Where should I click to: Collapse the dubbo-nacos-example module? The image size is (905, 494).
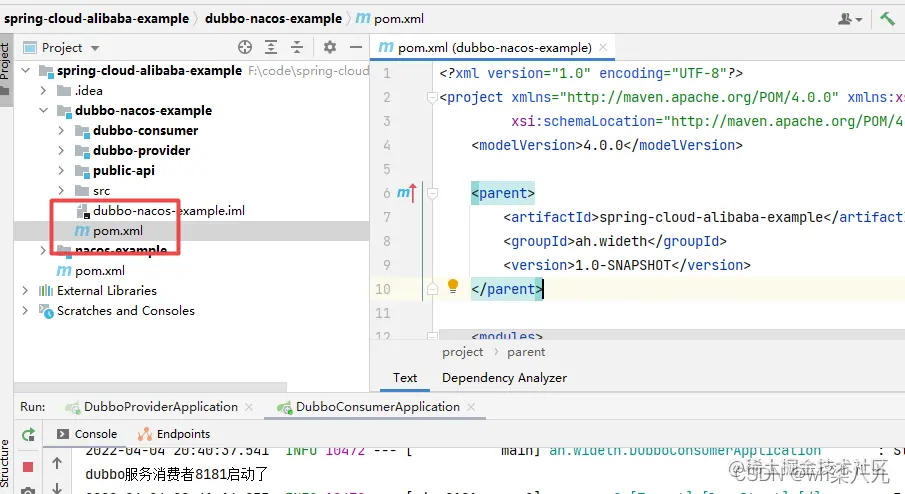pos(43,110)
